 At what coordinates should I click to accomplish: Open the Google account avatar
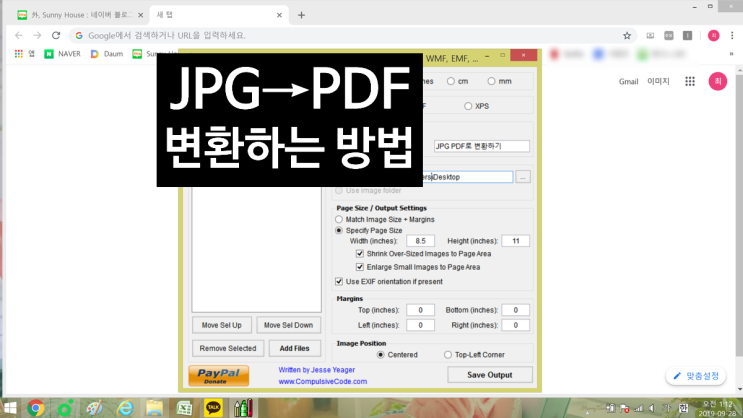[x=717, y=81]
